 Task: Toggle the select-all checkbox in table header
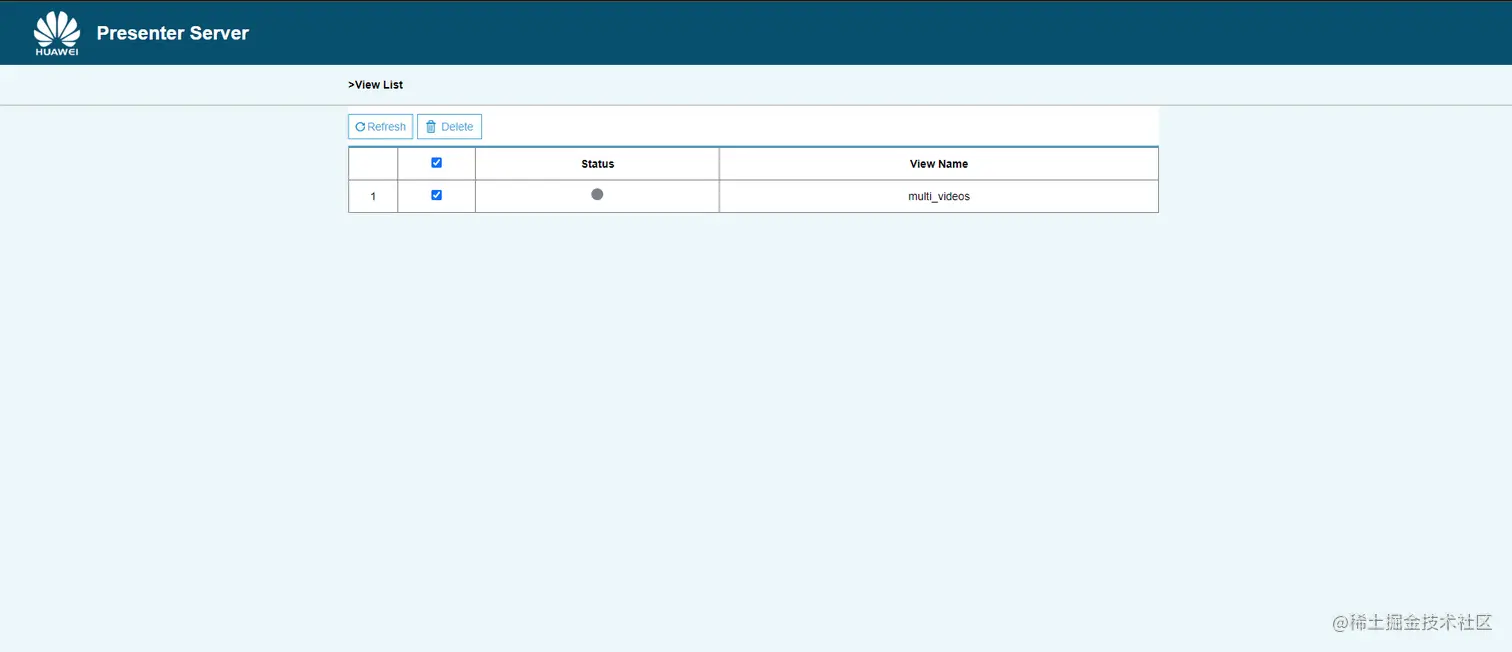click(436, 163)
